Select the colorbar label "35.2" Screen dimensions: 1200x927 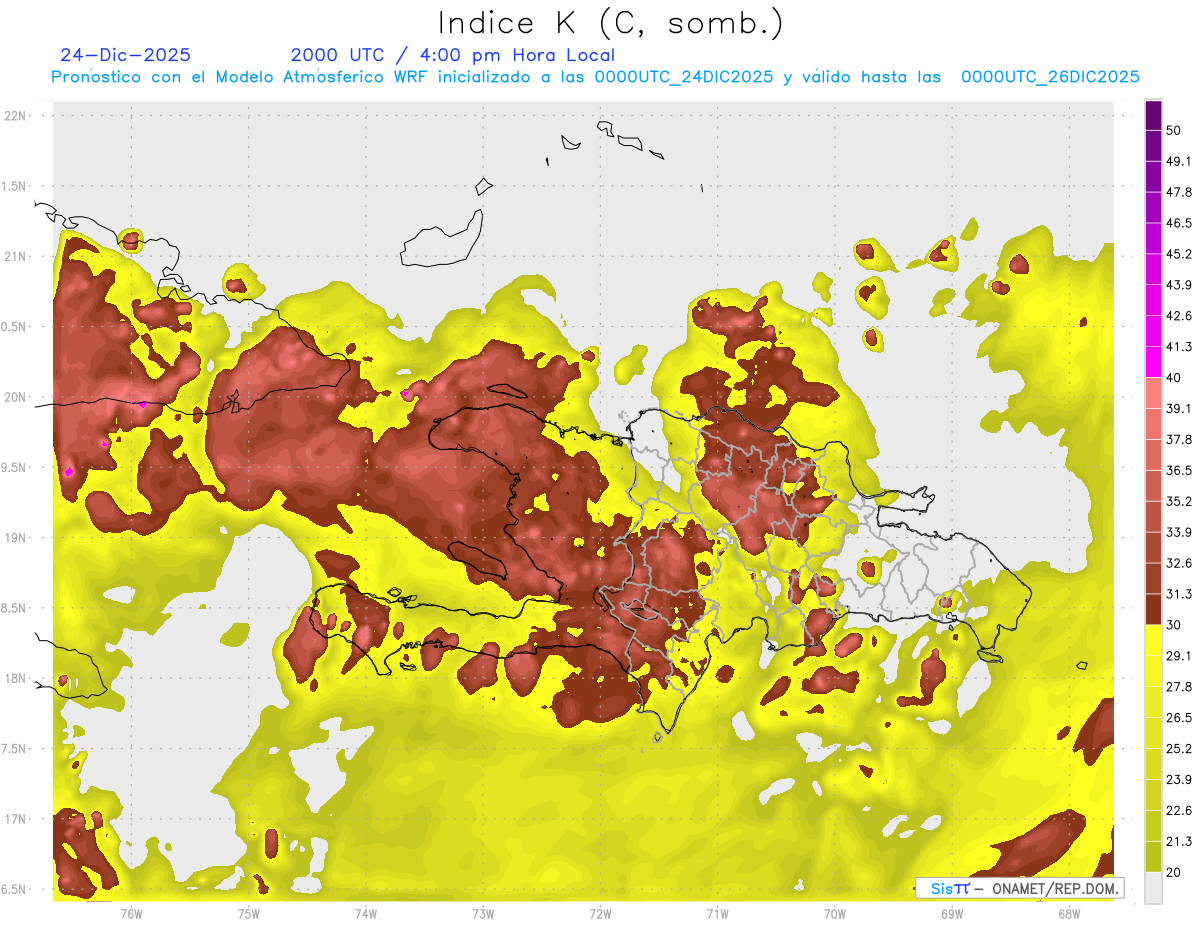(x=1179, y=501)
